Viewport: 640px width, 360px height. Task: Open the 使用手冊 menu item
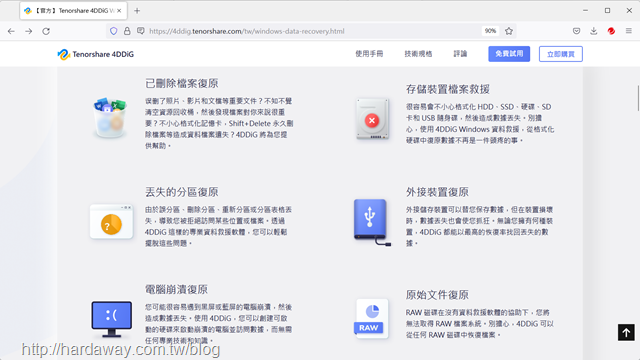[x=369, y=54]
